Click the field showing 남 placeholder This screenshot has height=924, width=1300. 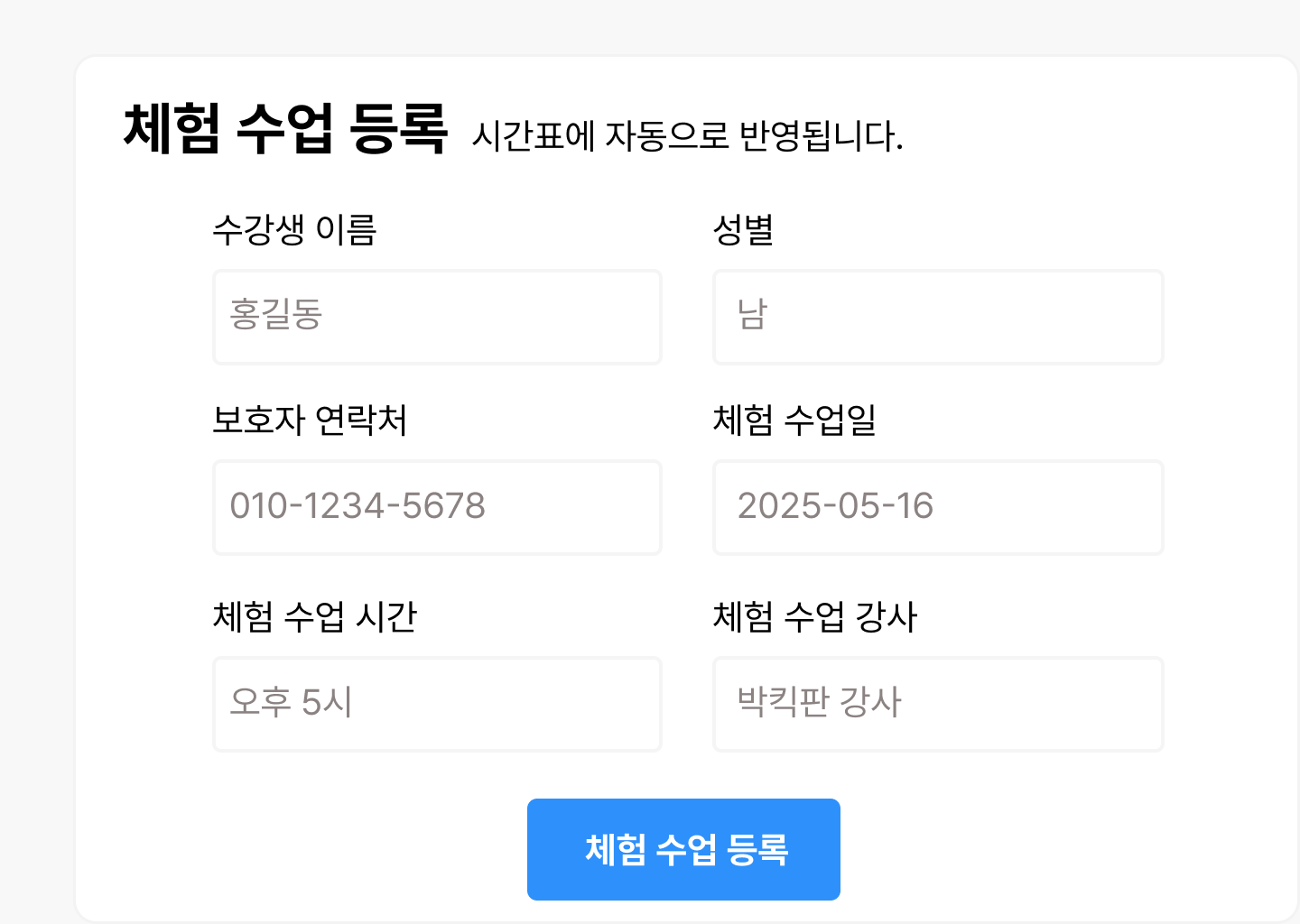coord(938,317)
